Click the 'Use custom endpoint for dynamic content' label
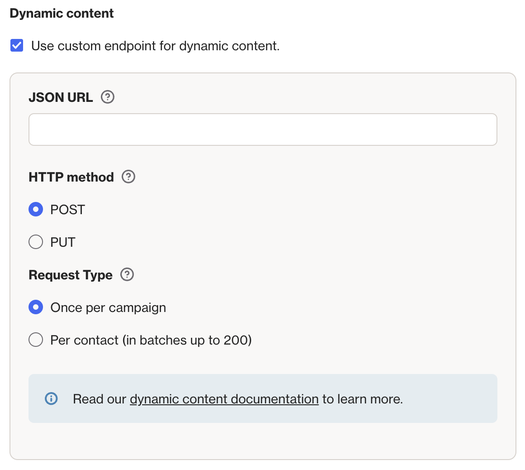Image resolution: width=525 pixels, height=470 pixels. (155, 46)
